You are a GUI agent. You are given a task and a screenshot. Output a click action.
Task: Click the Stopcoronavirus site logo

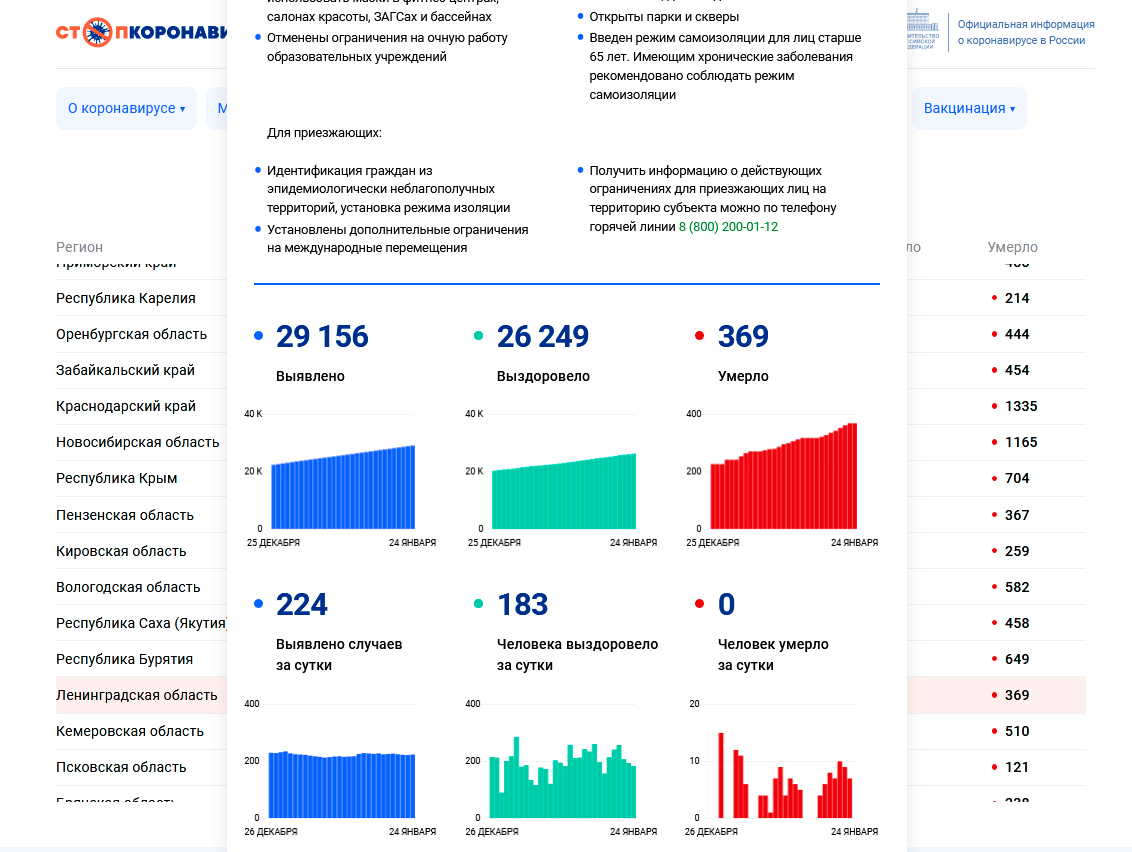pyautogui.click(x=141, y=33)
